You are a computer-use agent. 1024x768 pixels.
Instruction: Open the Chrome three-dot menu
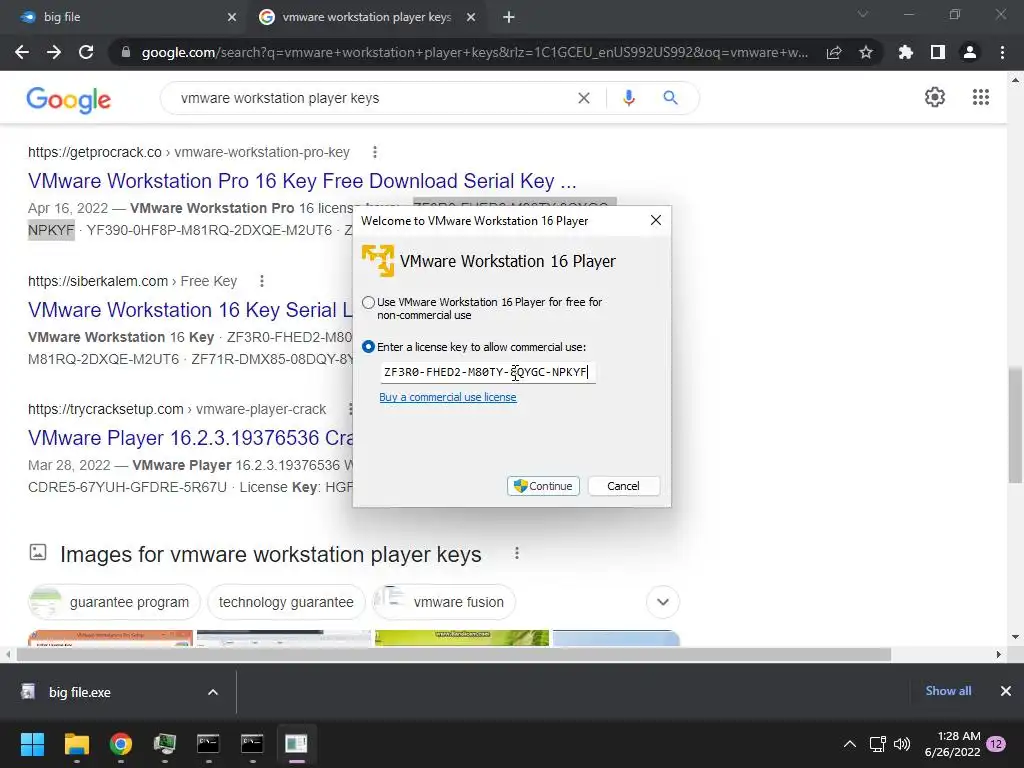1002,52
